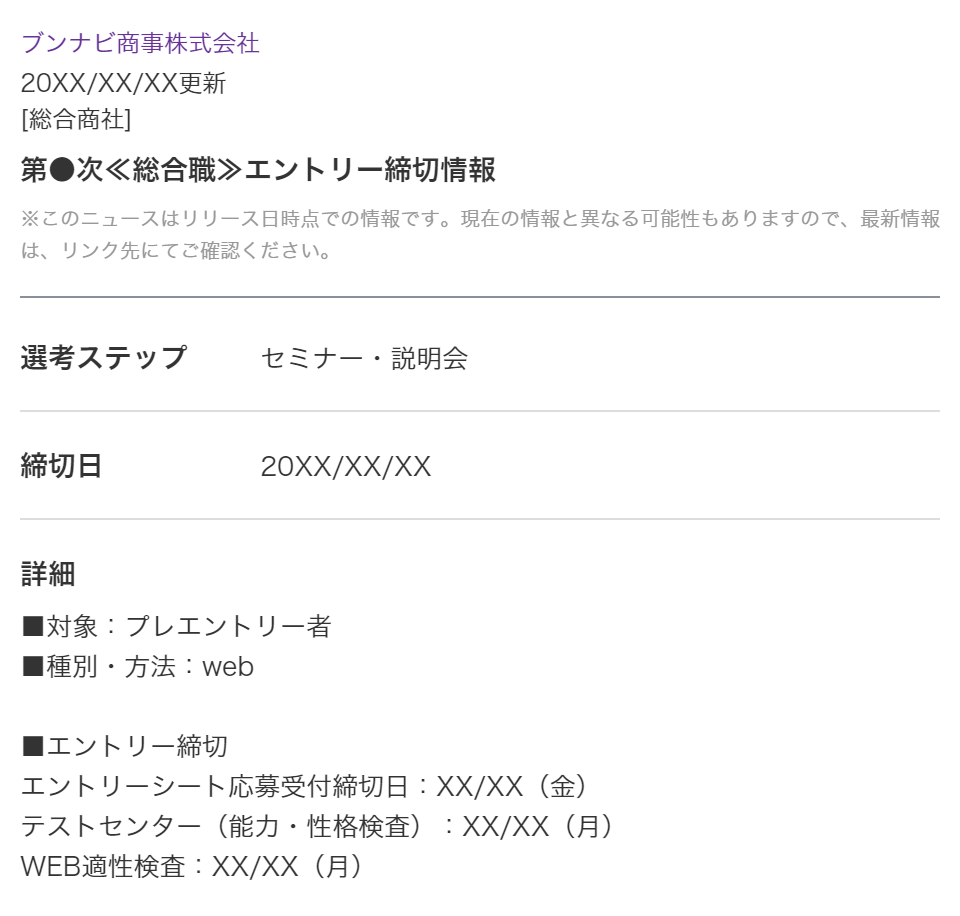Select the 選考ステップ row label
Image resolution: width=960 pixels, height=916 pixels.
point(104,357)
